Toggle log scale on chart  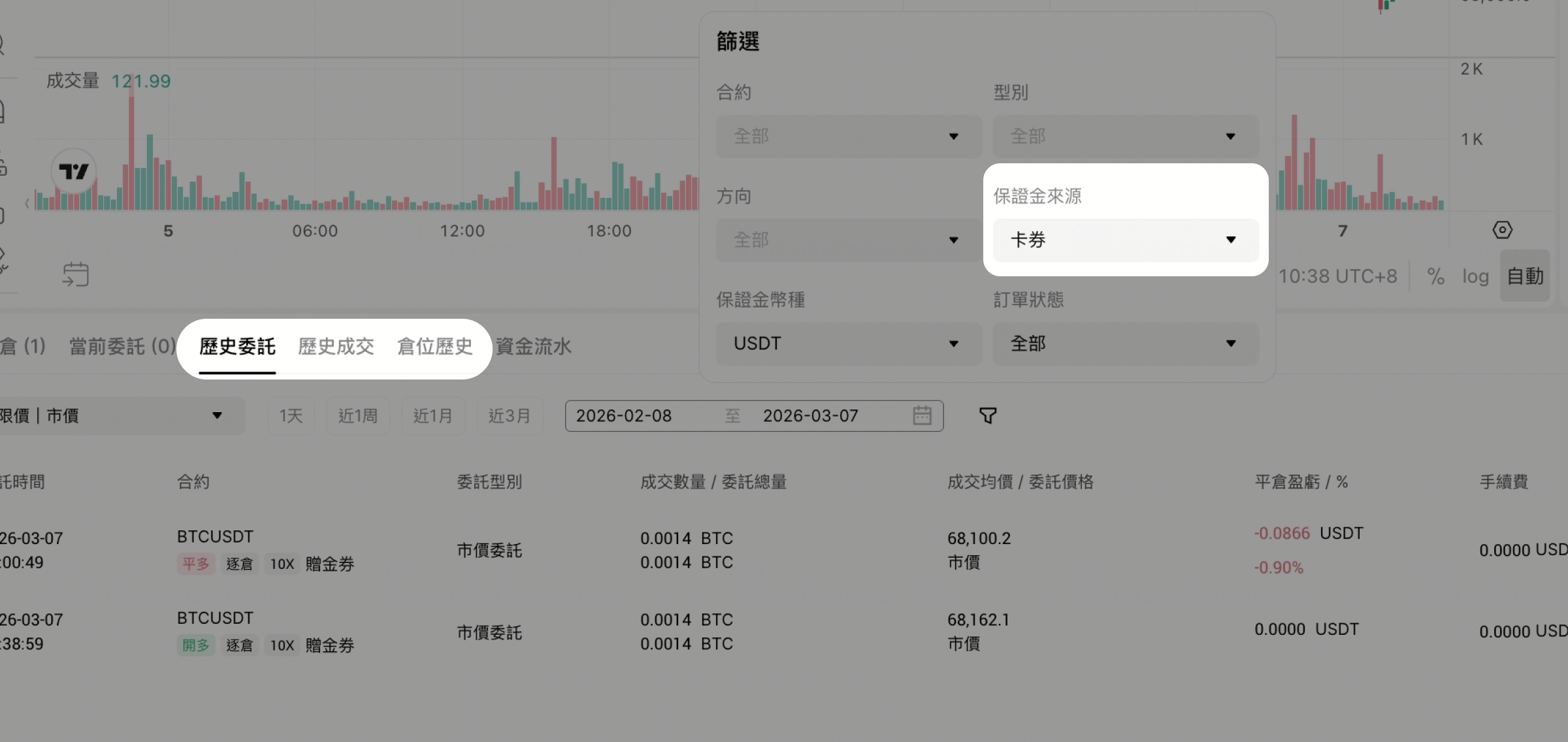tap(1475, 276)
